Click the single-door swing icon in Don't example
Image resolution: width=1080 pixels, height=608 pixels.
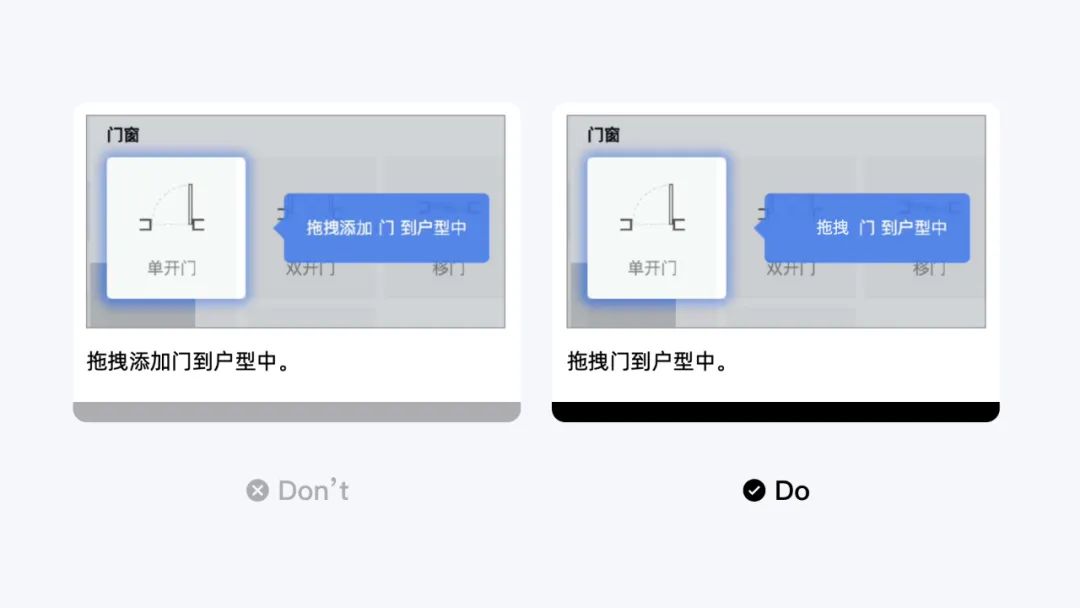pyautogui.click(x=172, y=207)
